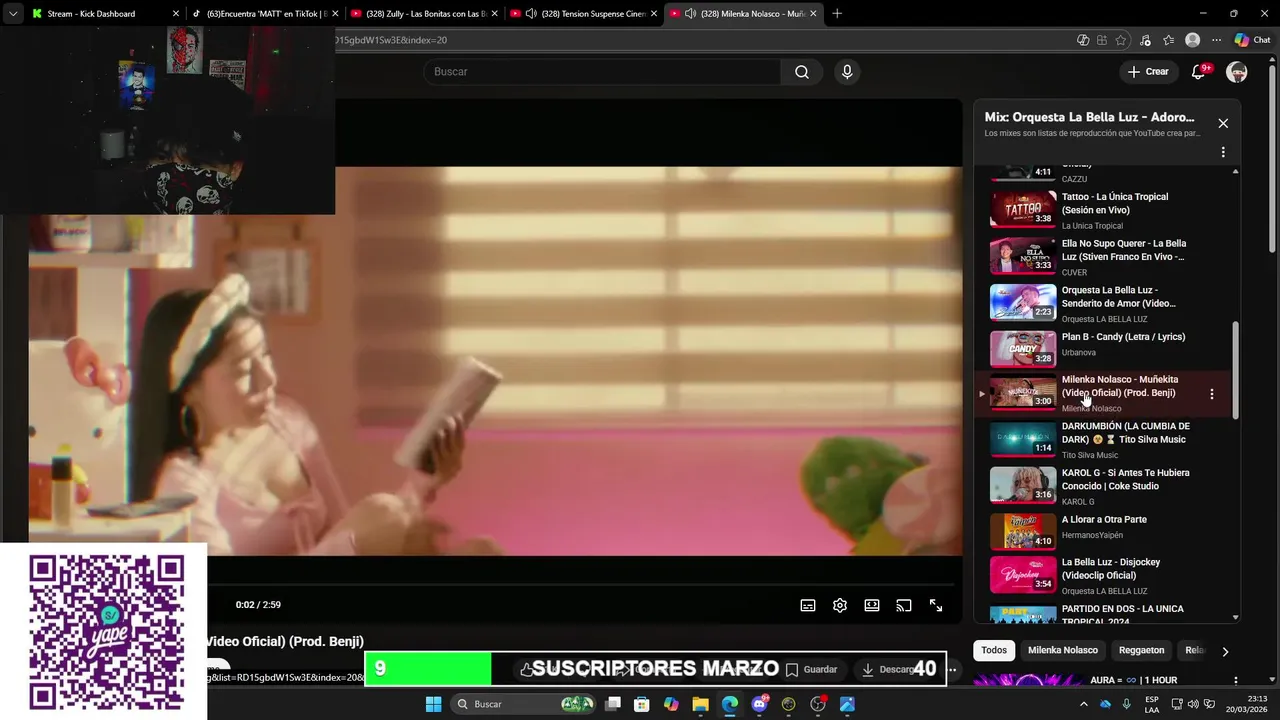Show hidden system tray icons
The image size is (1280, 720).
[x=1084, y=704]
